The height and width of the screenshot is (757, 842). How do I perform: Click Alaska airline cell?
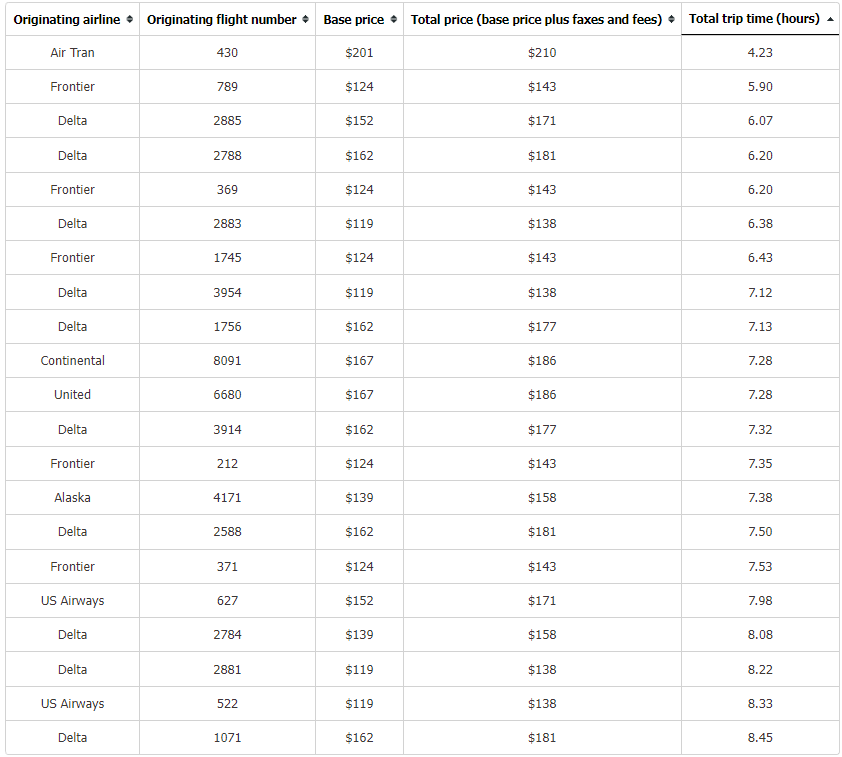(72, 498)
